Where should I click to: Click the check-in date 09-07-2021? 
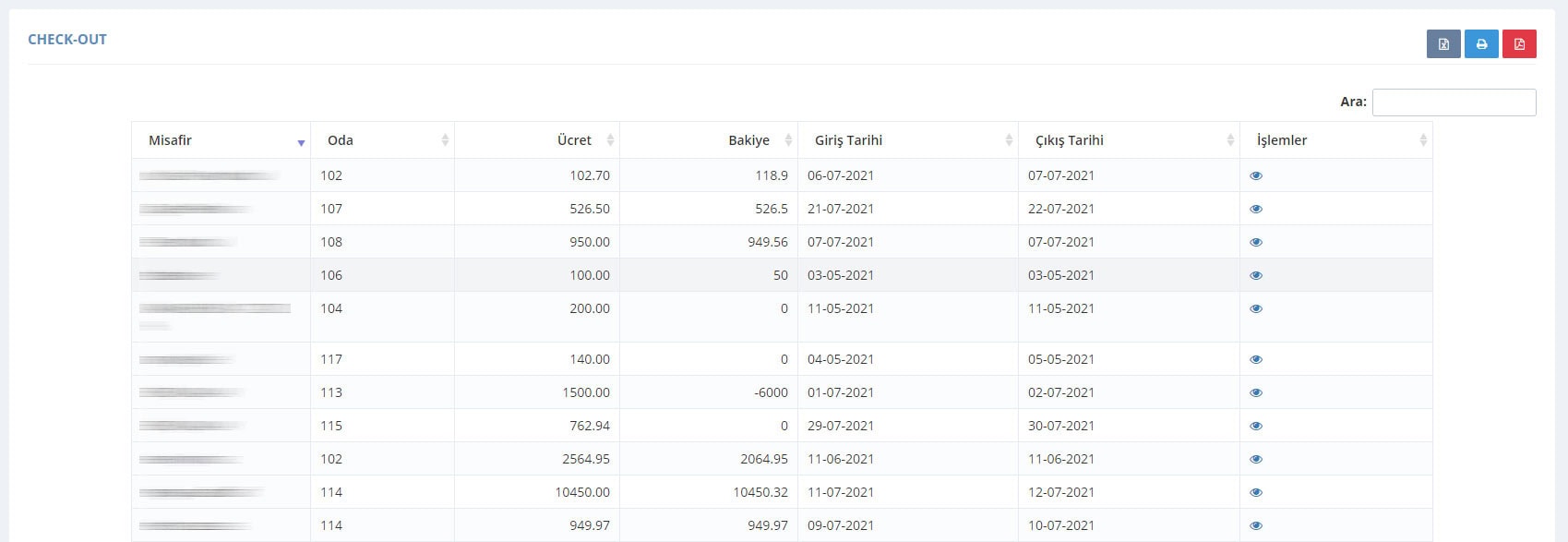coord(841,525)
